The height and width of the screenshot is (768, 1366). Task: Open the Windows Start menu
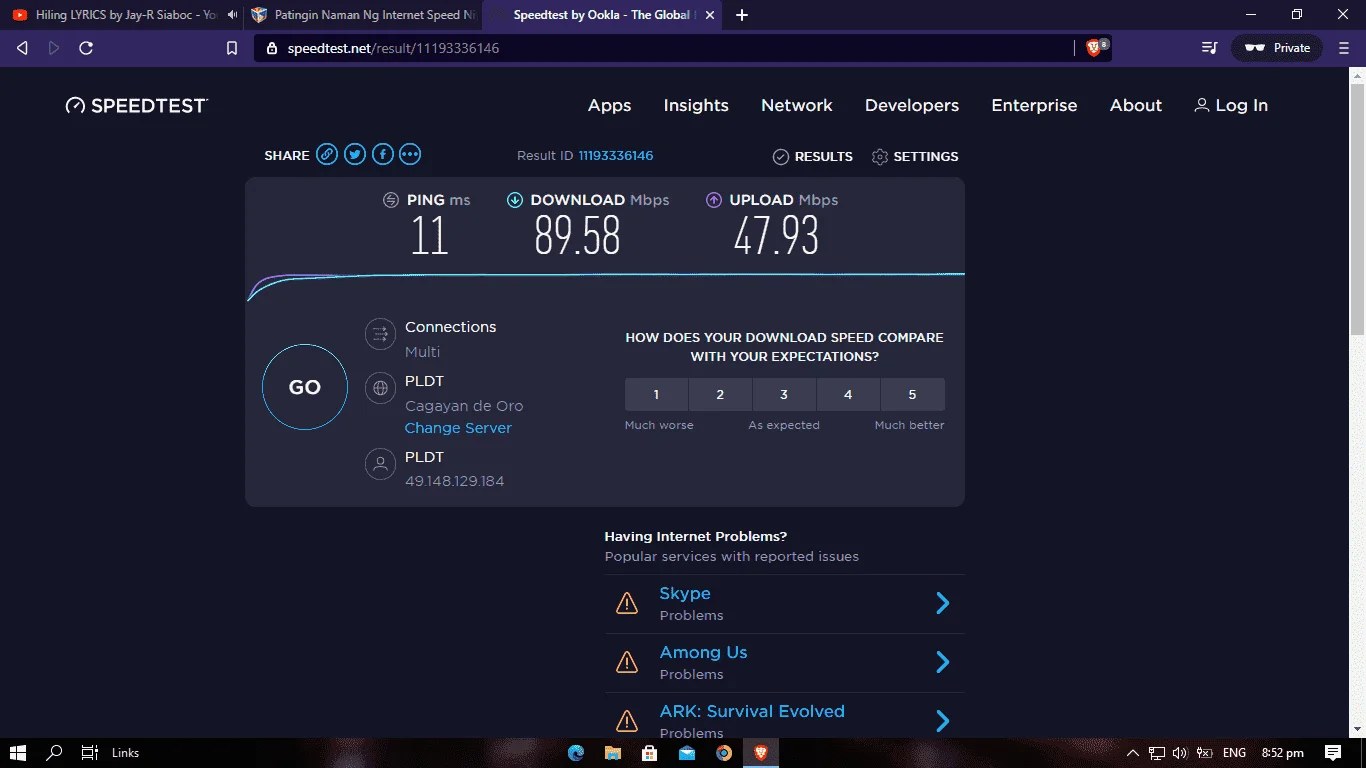pyautogui.click(x=18, y=753)
